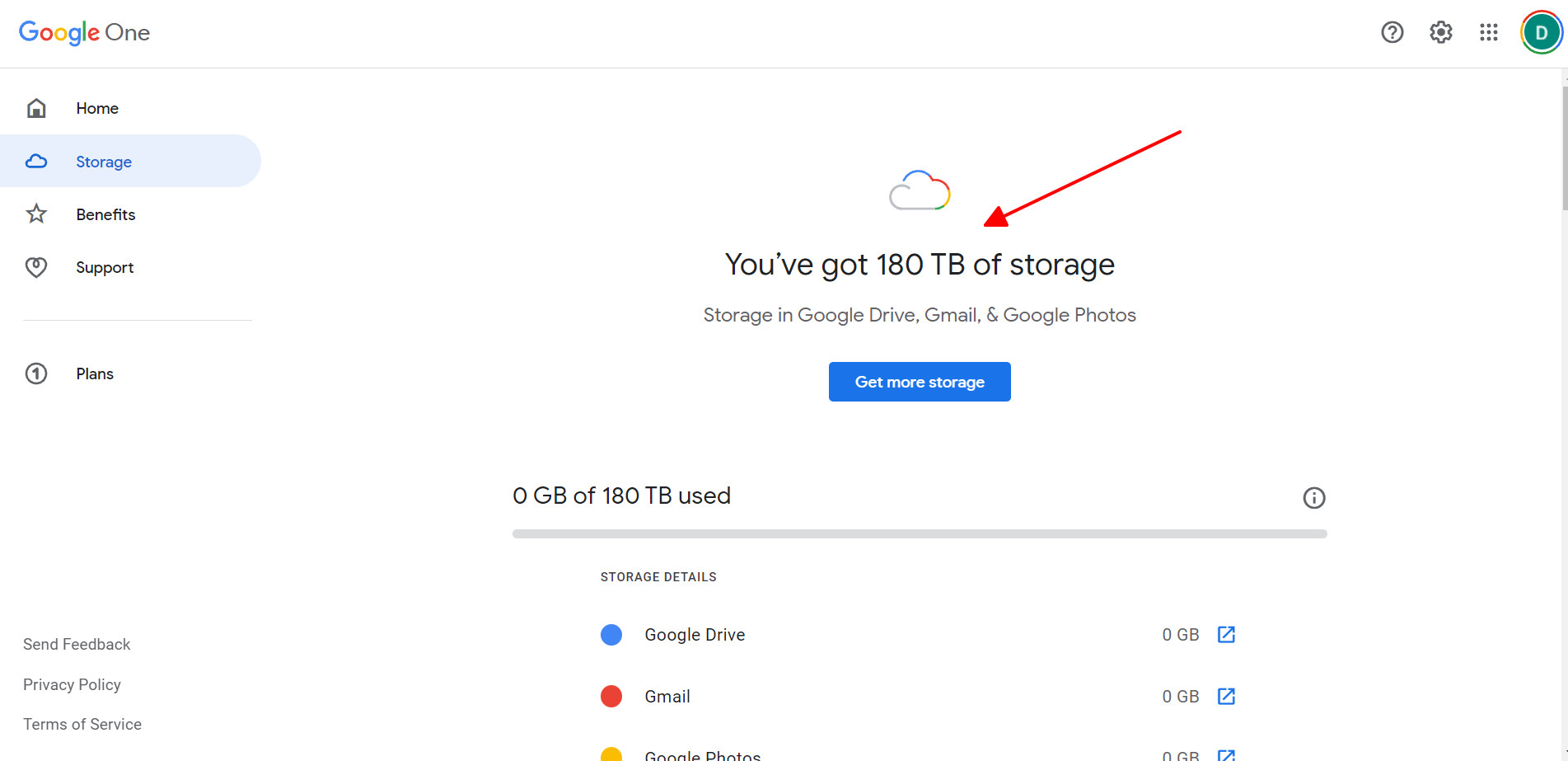Click the Home house icon in sidebar
Viewport: 1568px width, 761px height.
(x=36, y=108)
